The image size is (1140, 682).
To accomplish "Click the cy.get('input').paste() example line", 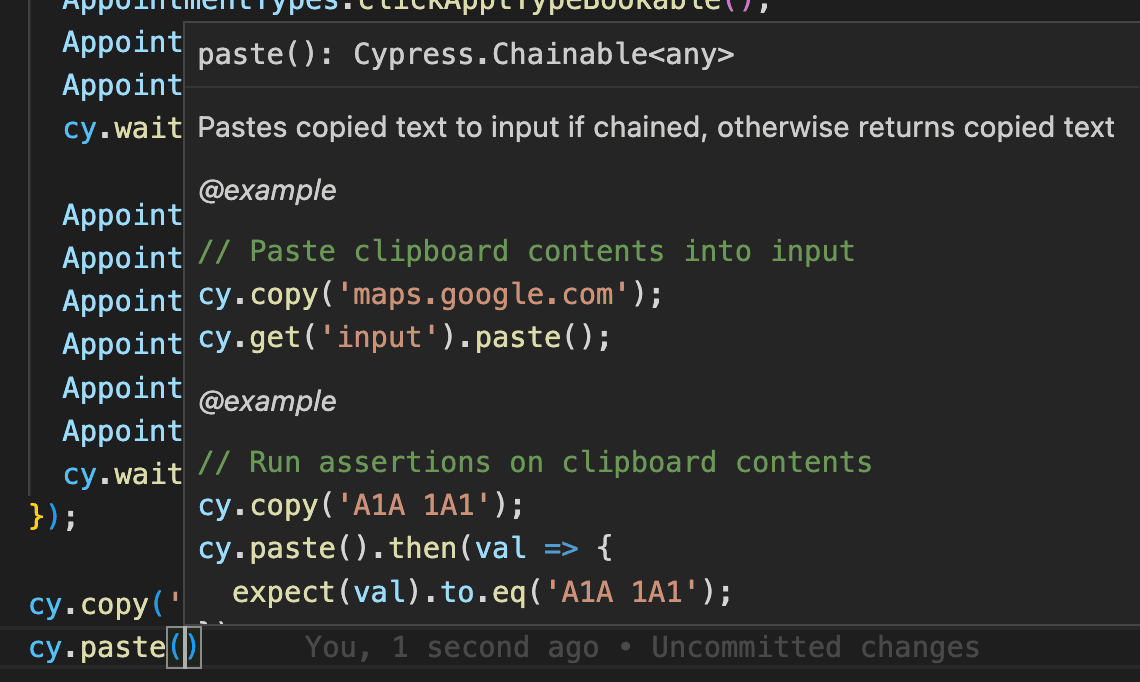I will [404, 337].
